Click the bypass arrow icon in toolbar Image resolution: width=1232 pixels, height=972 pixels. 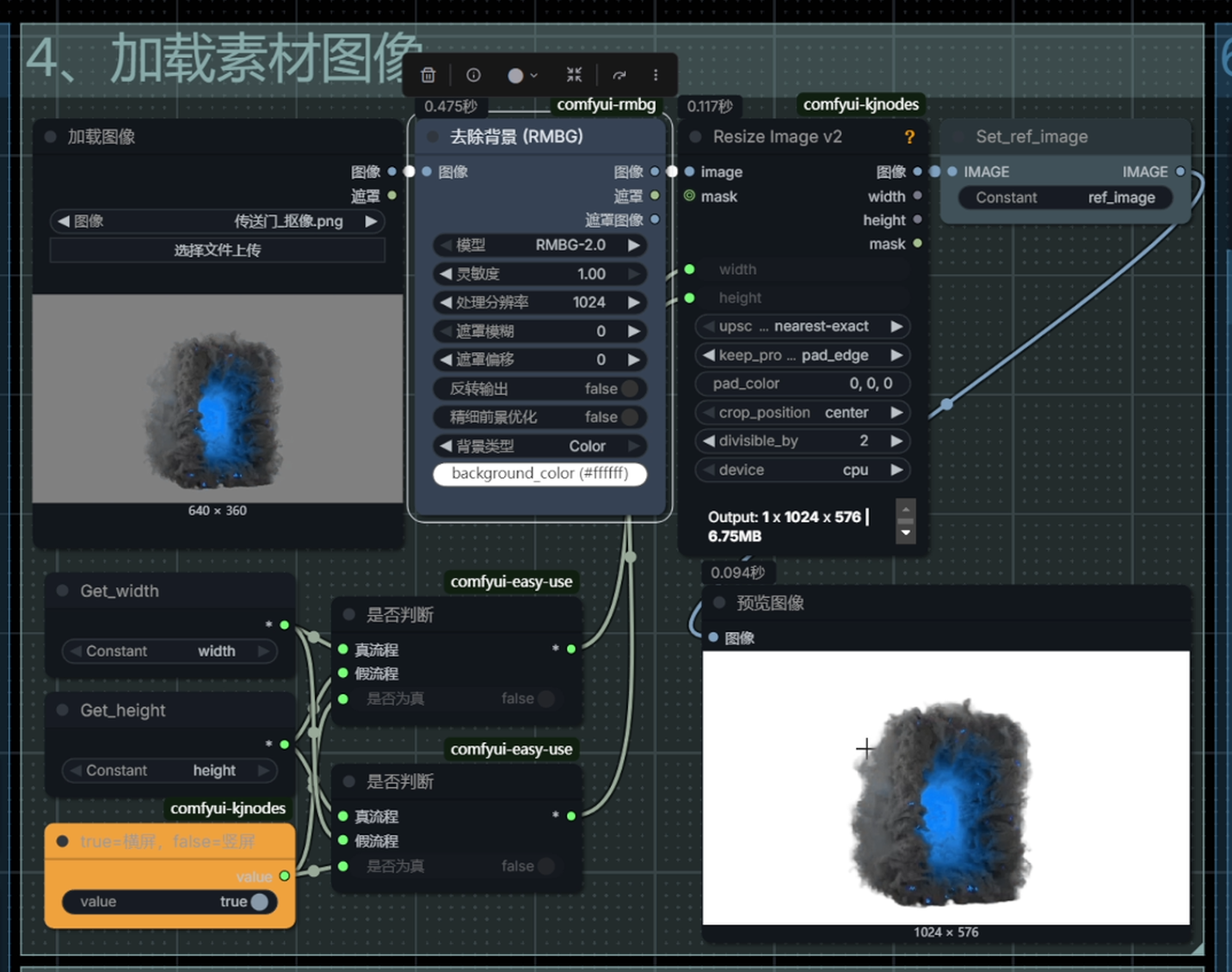point(619,76)
